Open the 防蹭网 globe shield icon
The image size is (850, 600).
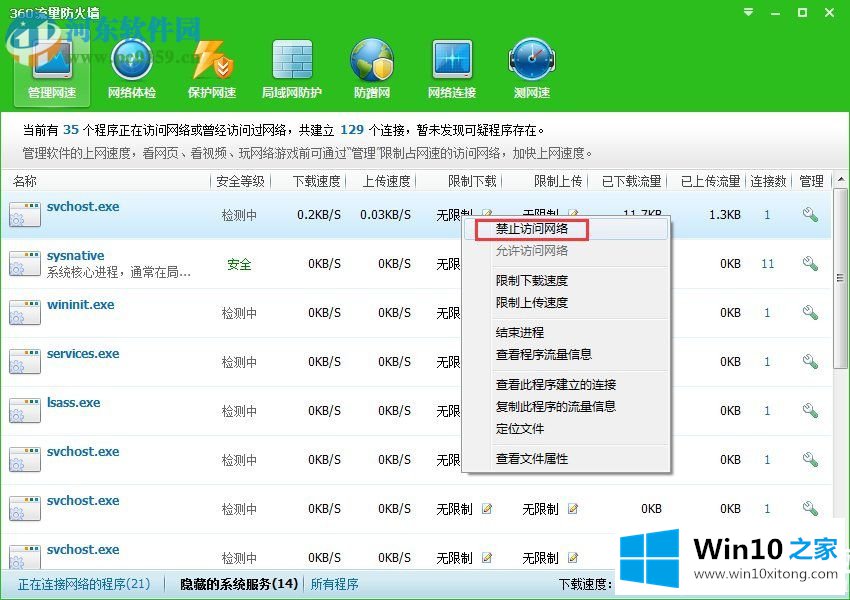pos(372,69)
